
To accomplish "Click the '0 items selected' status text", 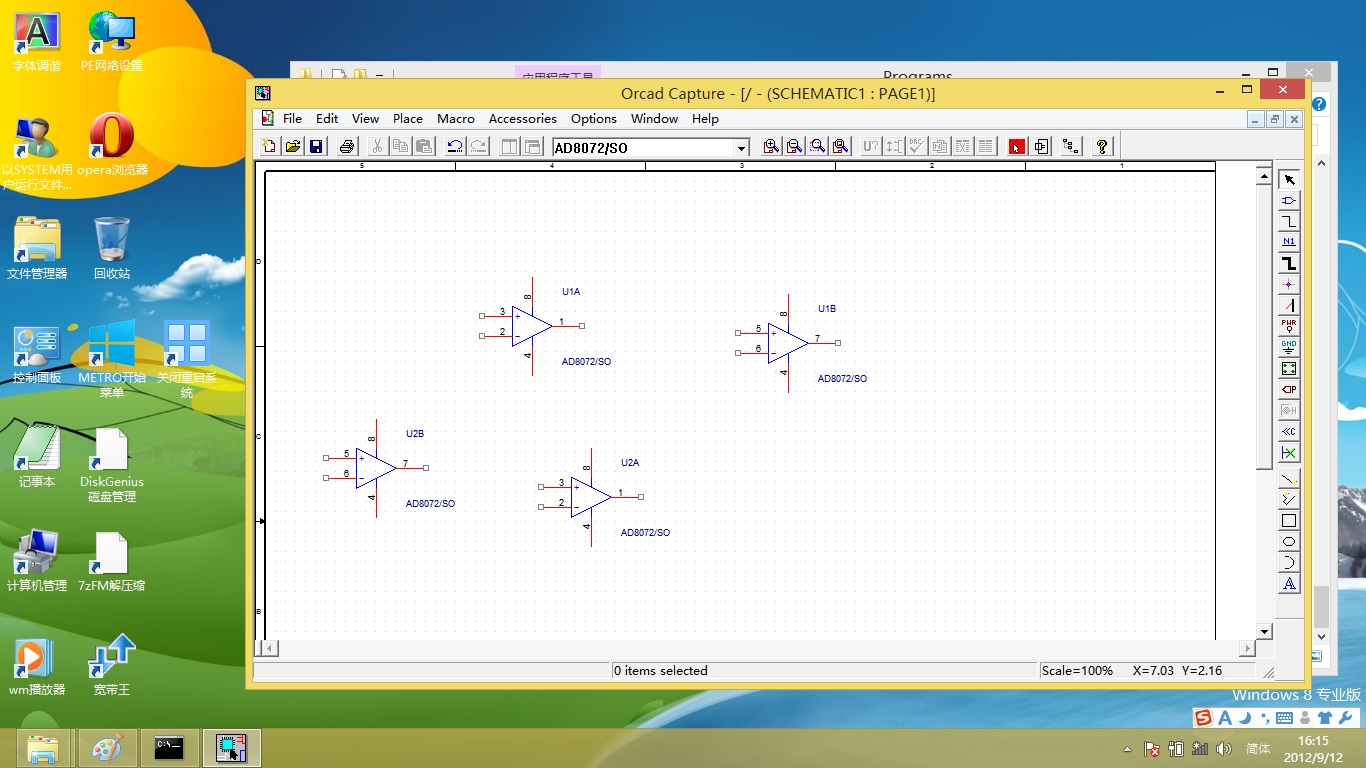I will click(x=661, y=671).
